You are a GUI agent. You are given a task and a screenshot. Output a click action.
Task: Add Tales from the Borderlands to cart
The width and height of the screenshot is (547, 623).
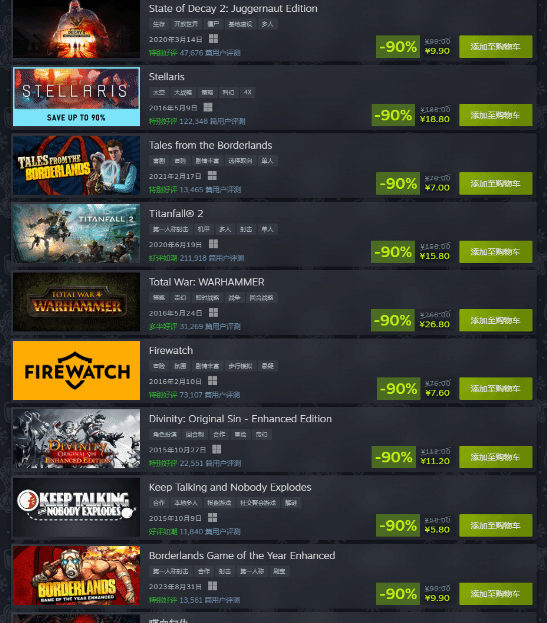click(x=495, y=184)
